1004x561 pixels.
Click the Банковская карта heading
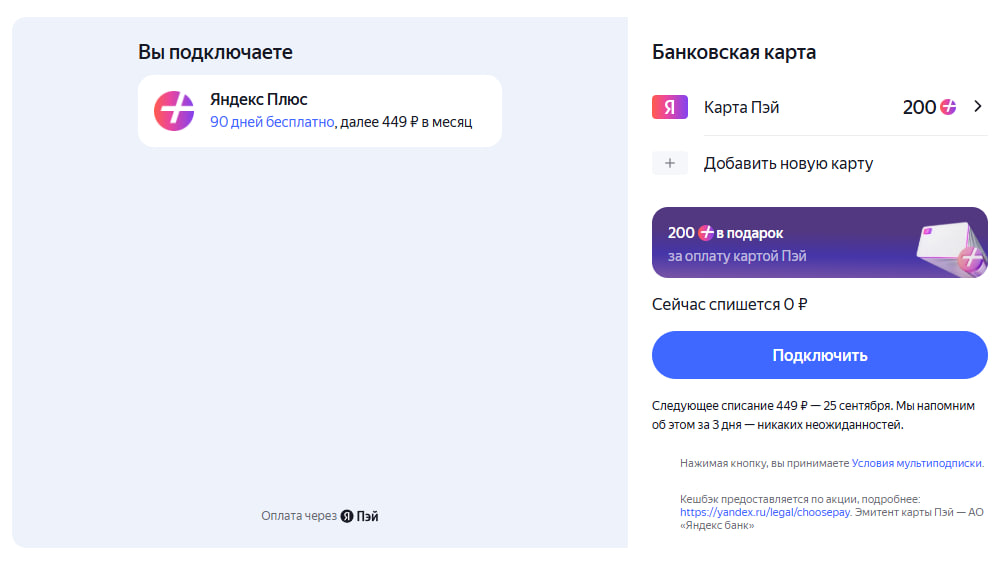tap(734, 52)
